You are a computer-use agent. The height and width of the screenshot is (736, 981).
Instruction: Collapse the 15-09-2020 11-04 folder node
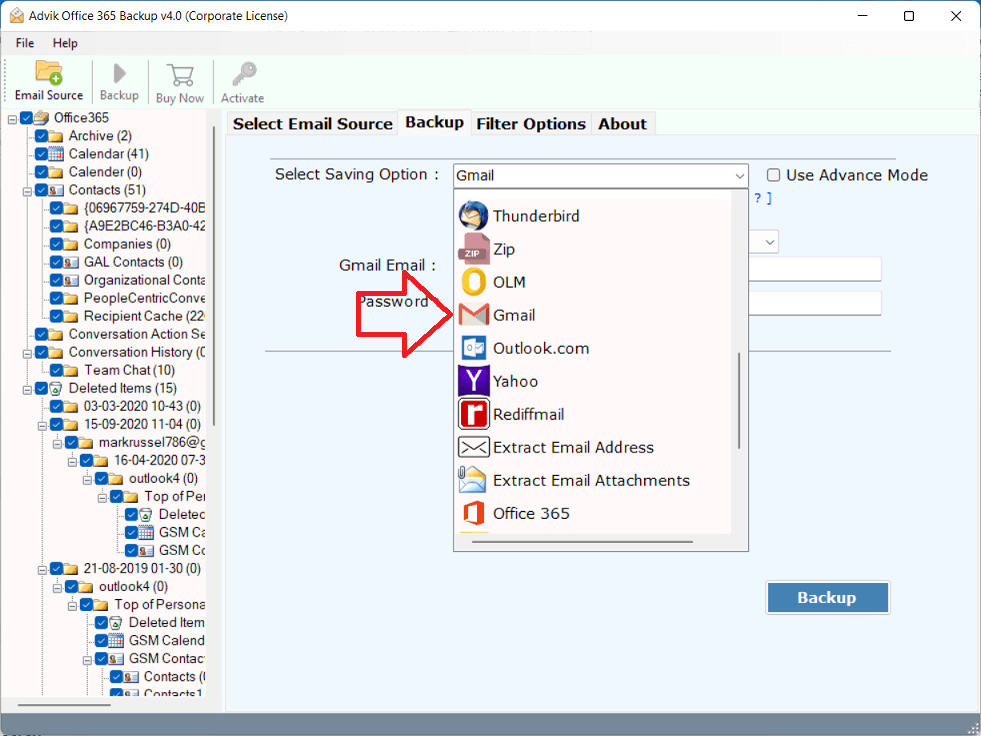42,426
